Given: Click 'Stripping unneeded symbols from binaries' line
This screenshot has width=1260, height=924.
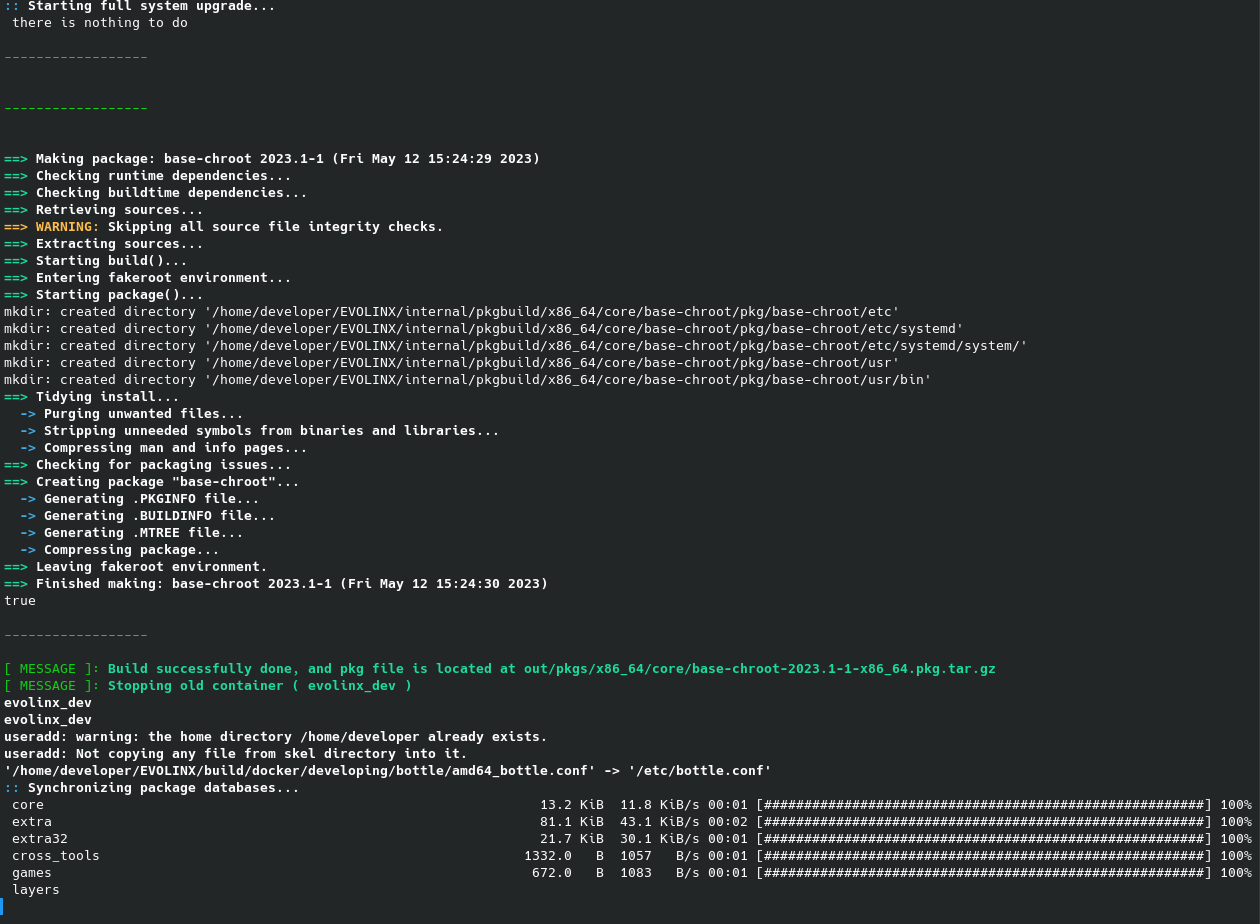Looking at the screenshot, I should tap(260, 430).
